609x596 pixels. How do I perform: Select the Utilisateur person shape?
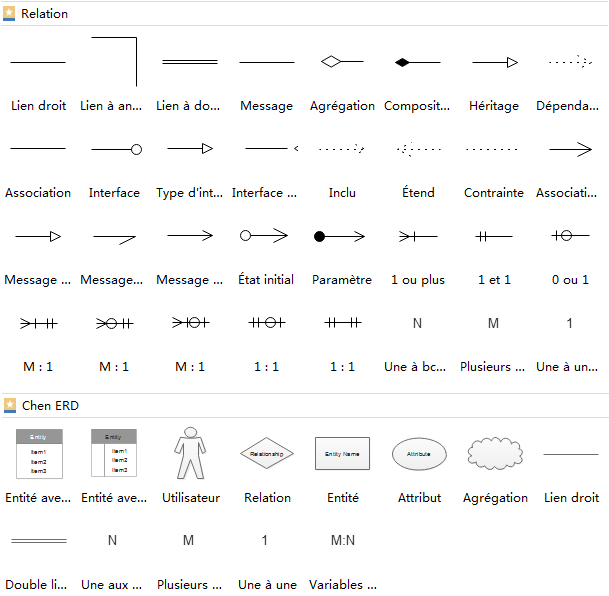190,453
